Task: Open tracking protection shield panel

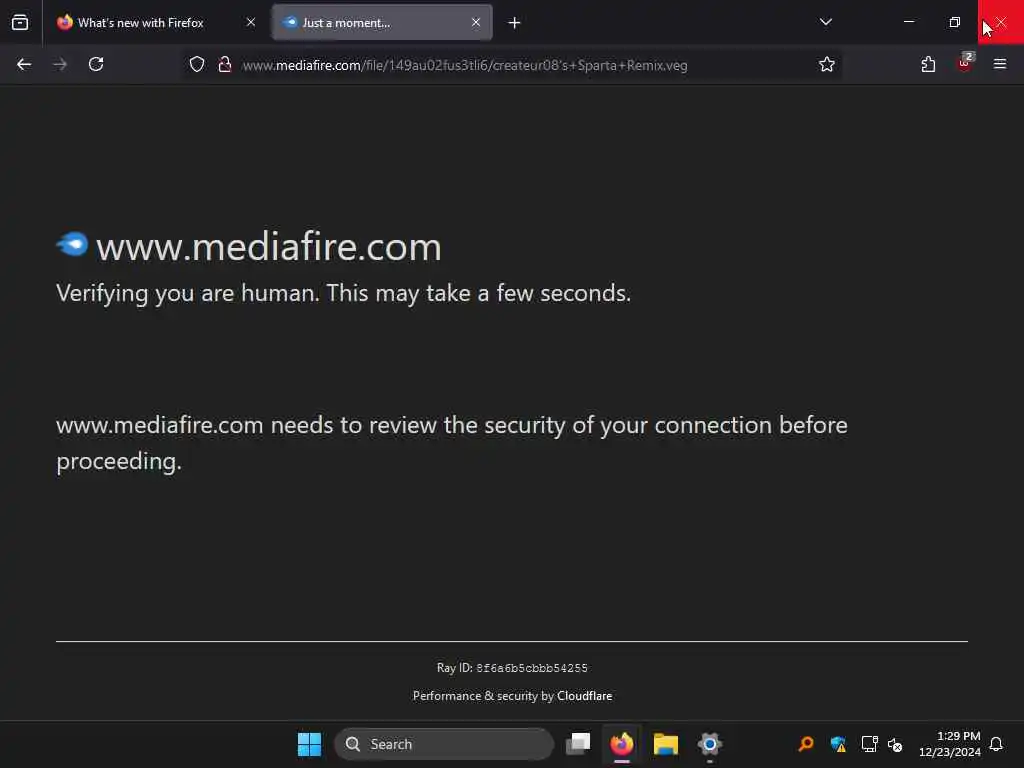Action: click(x=197, y=65)
